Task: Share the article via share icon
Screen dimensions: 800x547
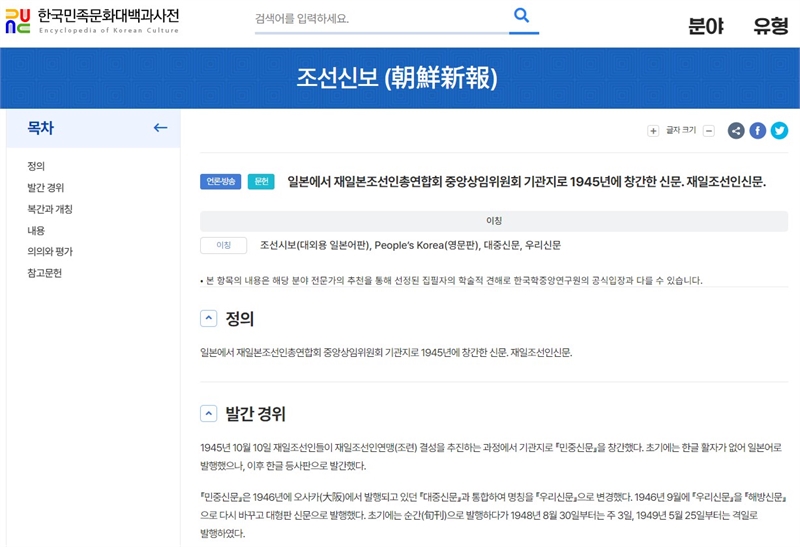Action: coord(736,130)
